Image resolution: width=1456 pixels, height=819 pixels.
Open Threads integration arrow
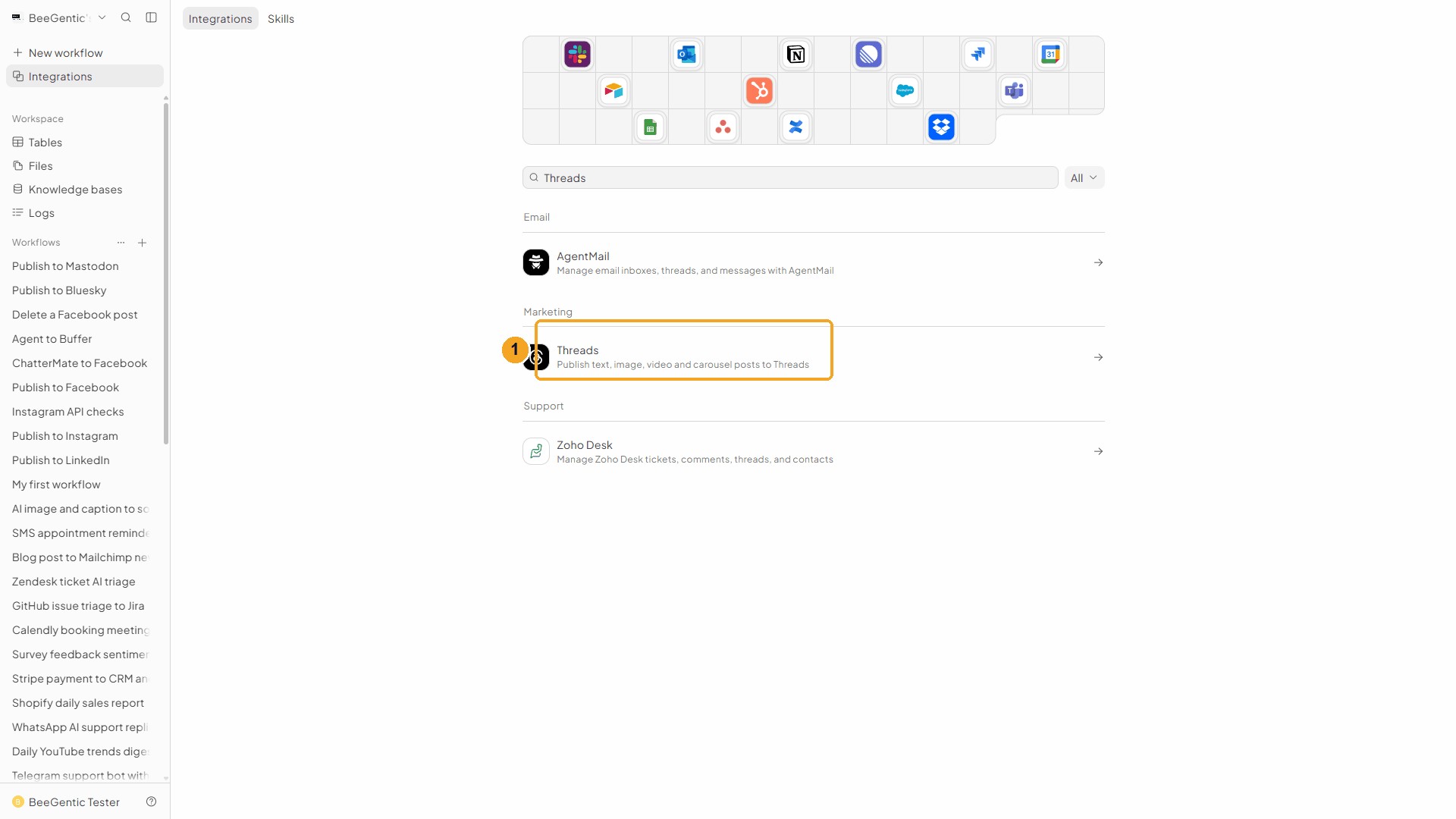click(x=1098, y=357)
